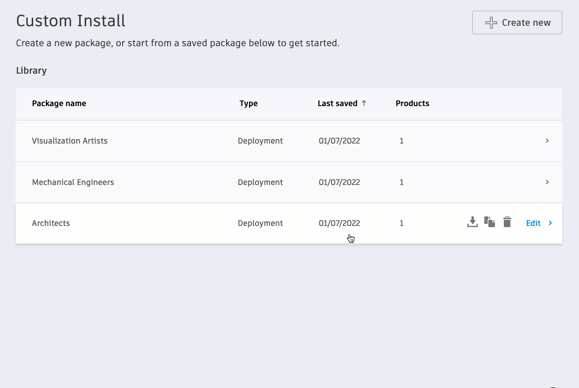Click date 01/07/2022 in Visualization Artists row
579x388 pixels.
[x=339, y=141]
